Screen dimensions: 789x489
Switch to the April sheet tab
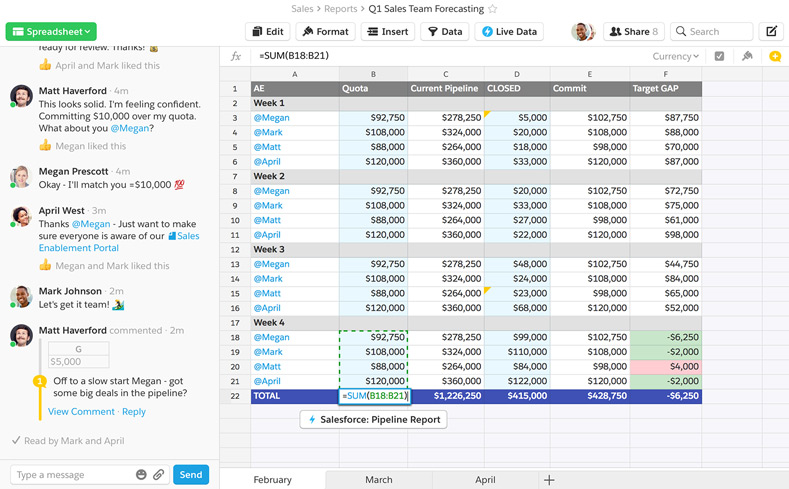[x=484, y=480]
